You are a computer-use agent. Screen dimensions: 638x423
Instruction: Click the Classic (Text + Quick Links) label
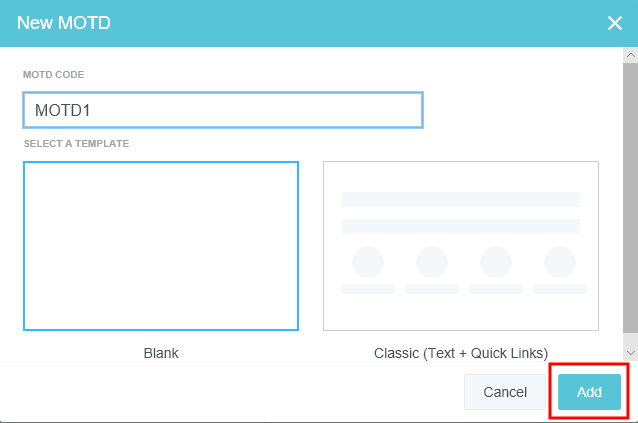click(460, 353)
